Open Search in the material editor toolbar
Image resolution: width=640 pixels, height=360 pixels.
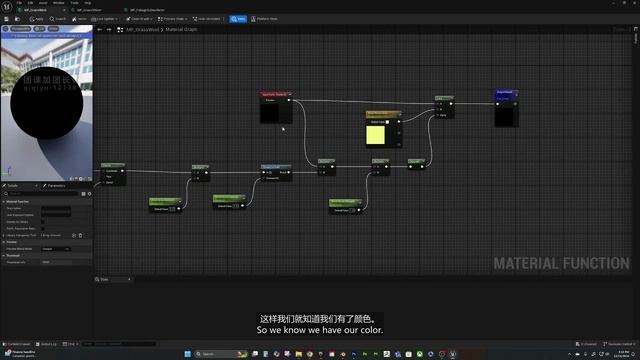[58, 19]
